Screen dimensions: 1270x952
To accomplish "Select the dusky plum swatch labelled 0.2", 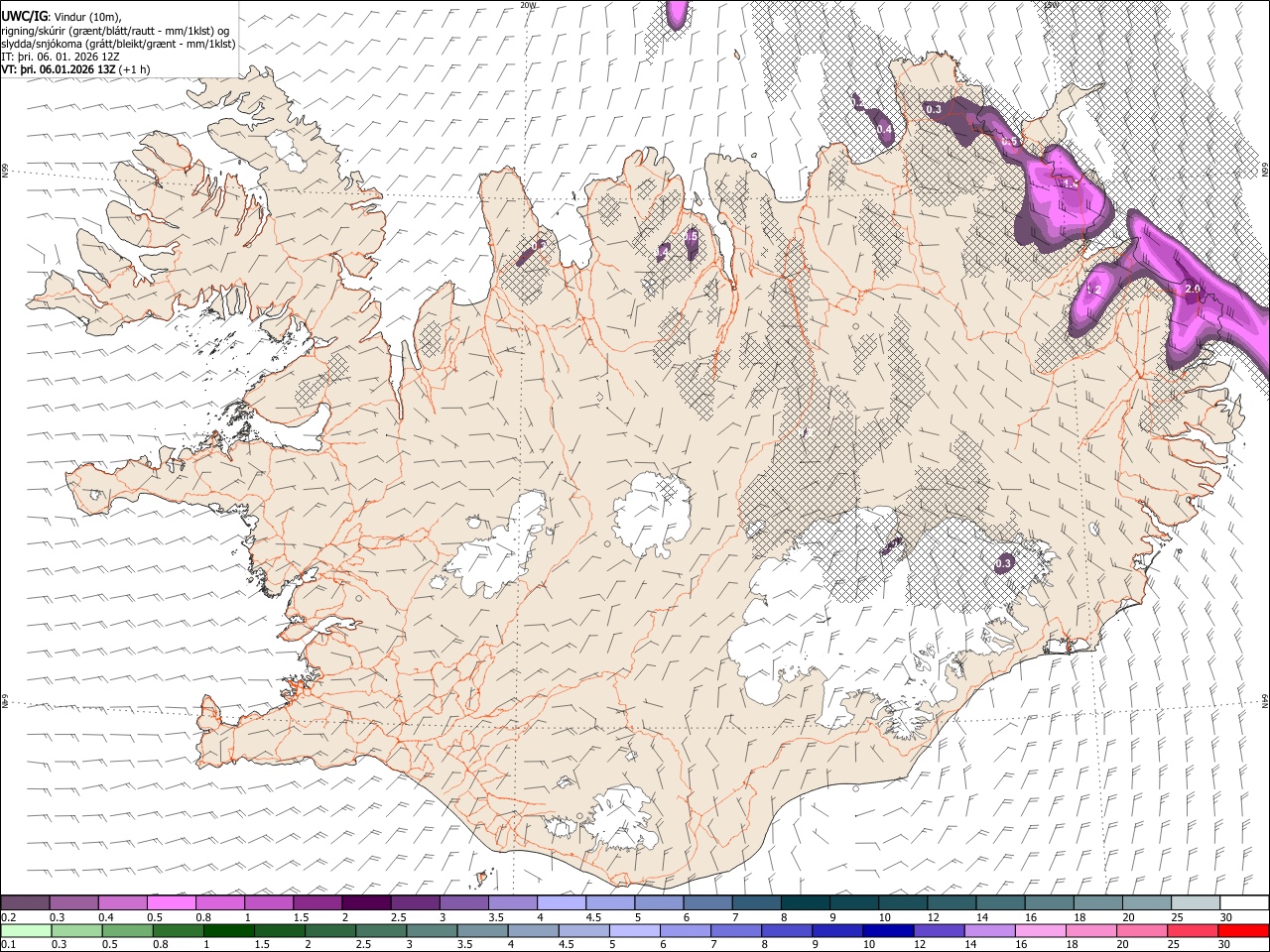I will pyautogui.click(x=25, y=902).
